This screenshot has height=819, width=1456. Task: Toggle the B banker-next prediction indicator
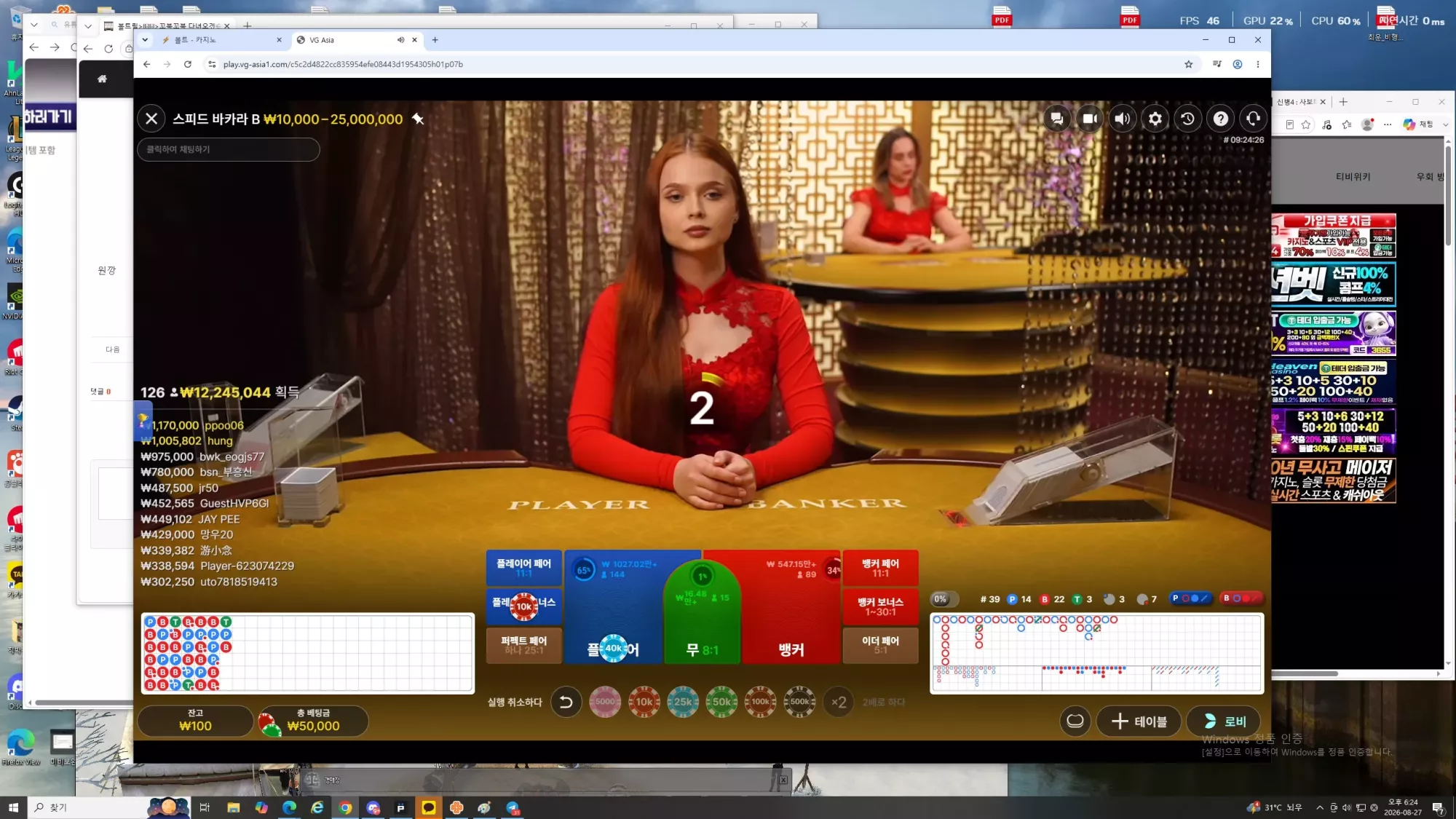[1241, 598]
